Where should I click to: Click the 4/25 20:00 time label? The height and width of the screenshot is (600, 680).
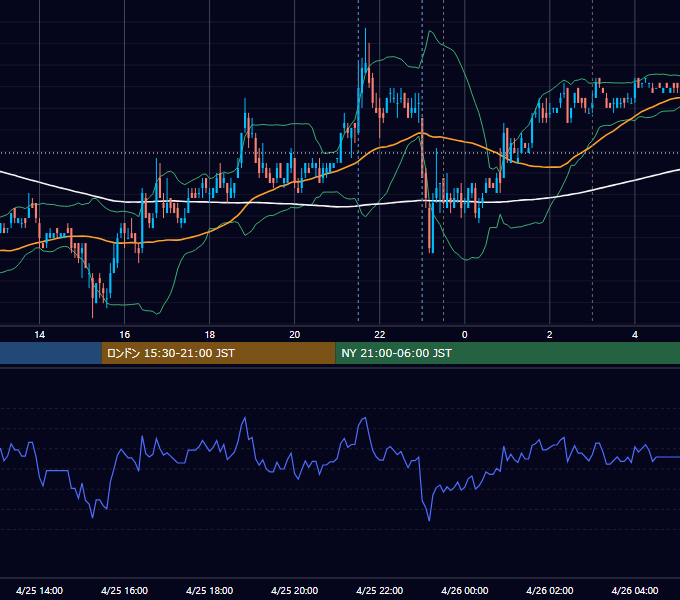[x=294, y=590]
